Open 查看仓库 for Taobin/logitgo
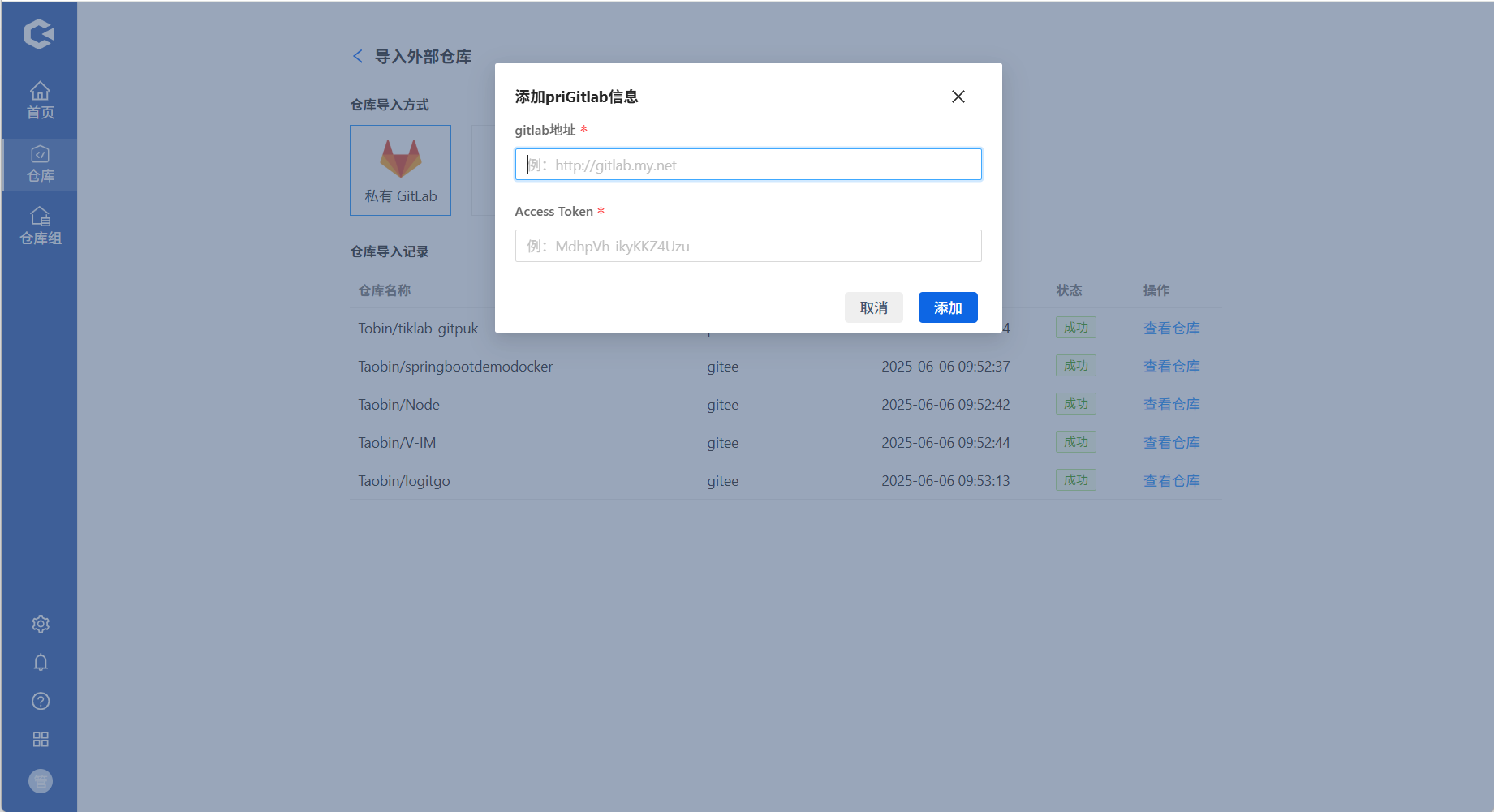The height and width of the screenshot is (812, 1494). click(1171, 480)
